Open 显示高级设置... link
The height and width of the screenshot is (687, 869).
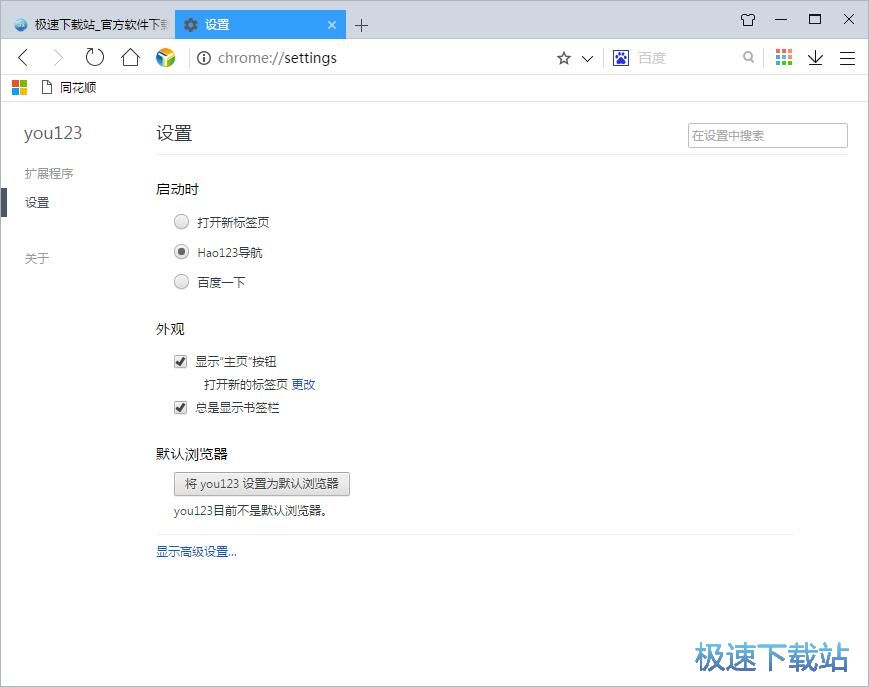196,552
